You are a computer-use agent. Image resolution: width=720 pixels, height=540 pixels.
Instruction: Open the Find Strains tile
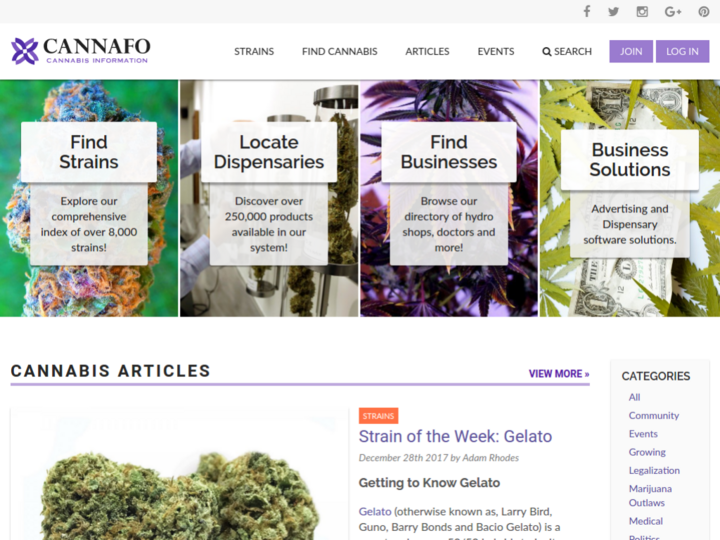point(89,198)
